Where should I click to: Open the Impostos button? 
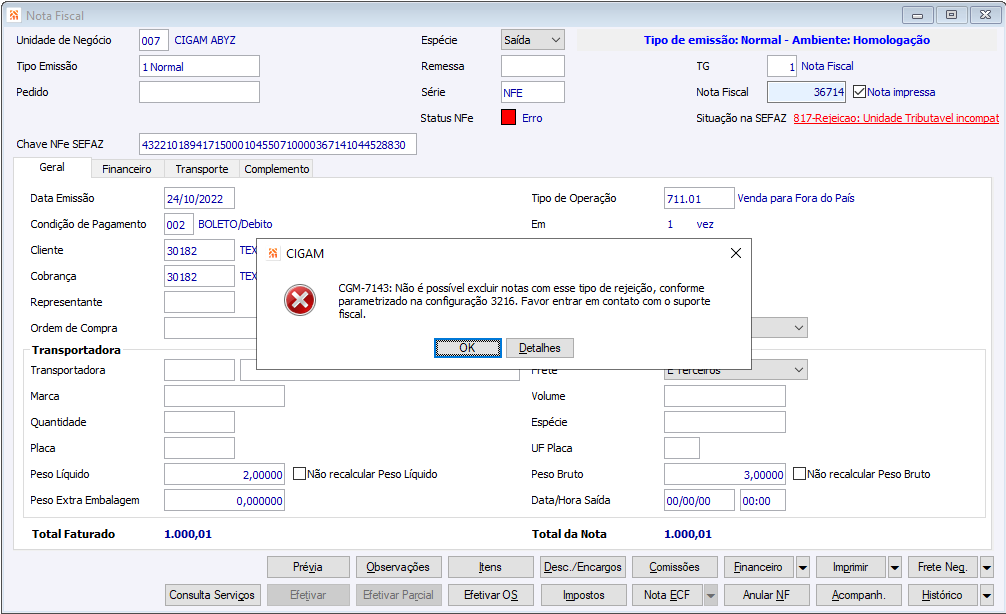(583, 595)
